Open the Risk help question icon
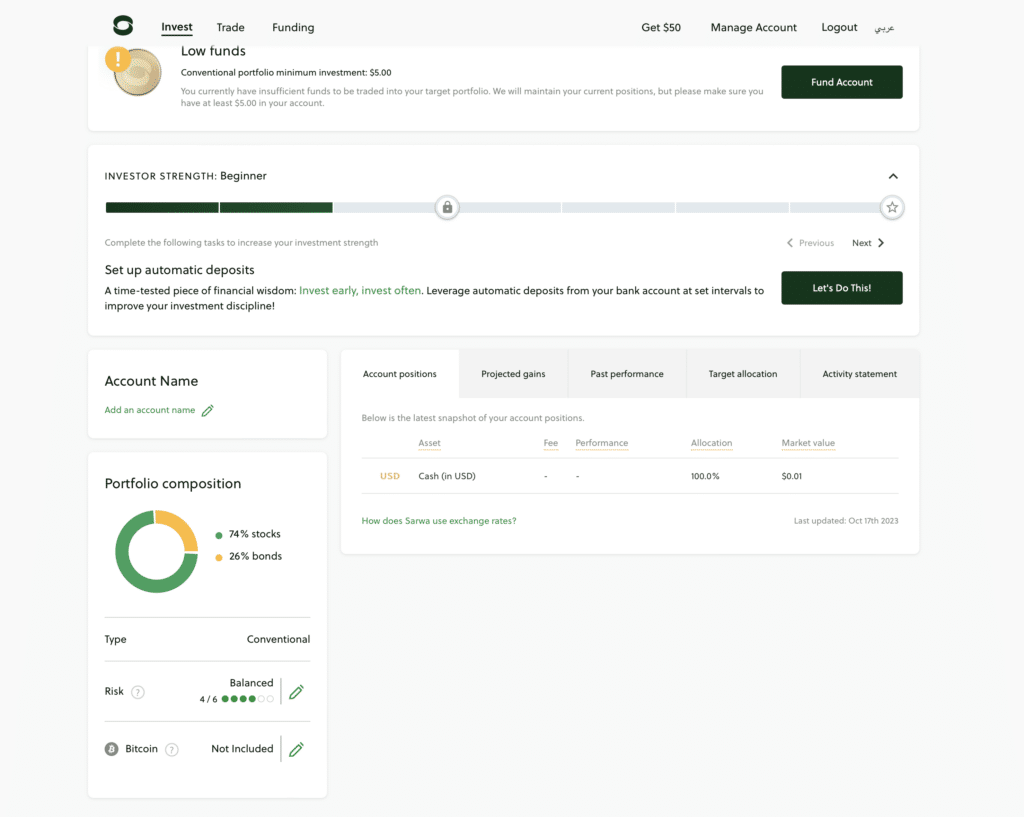1024x817 pixels. click(x=138, y=692)
